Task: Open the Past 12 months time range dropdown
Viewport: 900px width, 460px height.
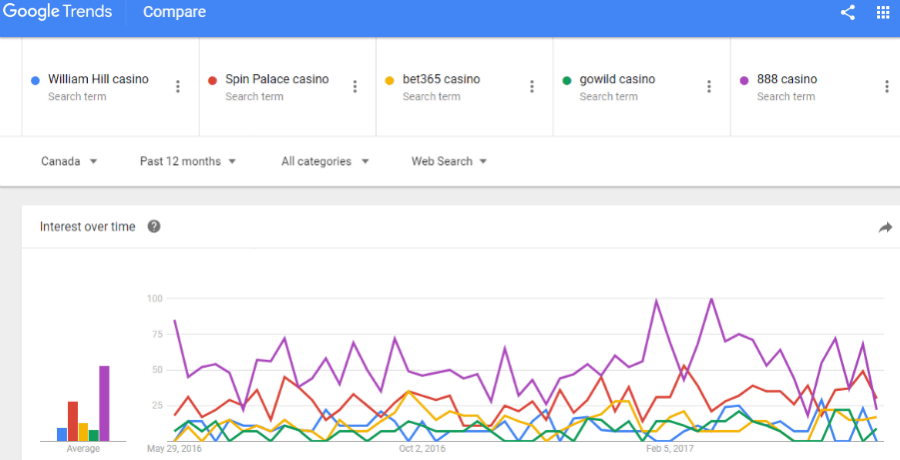Action: tap(188, 161)
